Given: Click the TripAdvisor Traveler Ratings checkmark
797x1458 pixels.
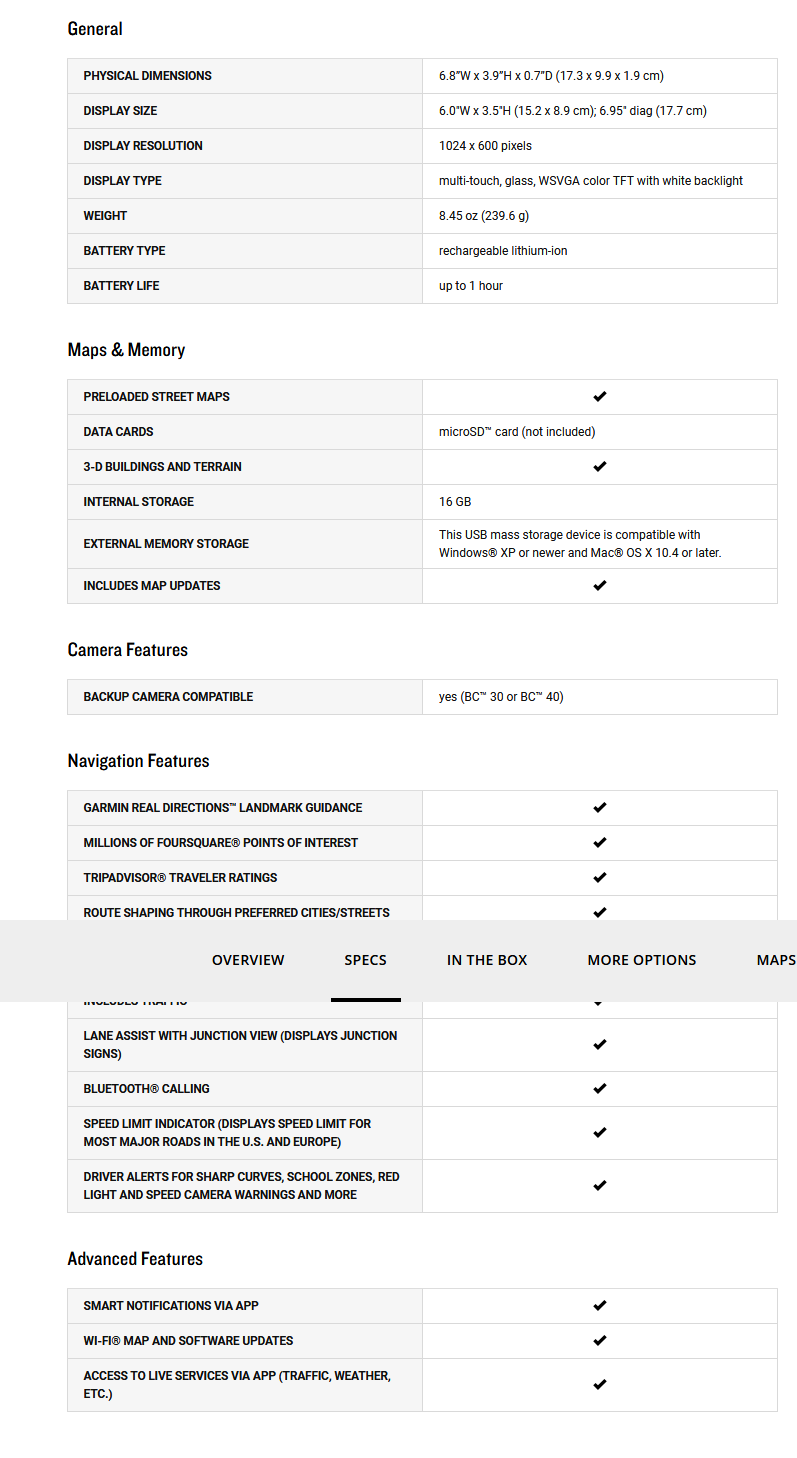Looking at the screenshot, I should [600, 878].
